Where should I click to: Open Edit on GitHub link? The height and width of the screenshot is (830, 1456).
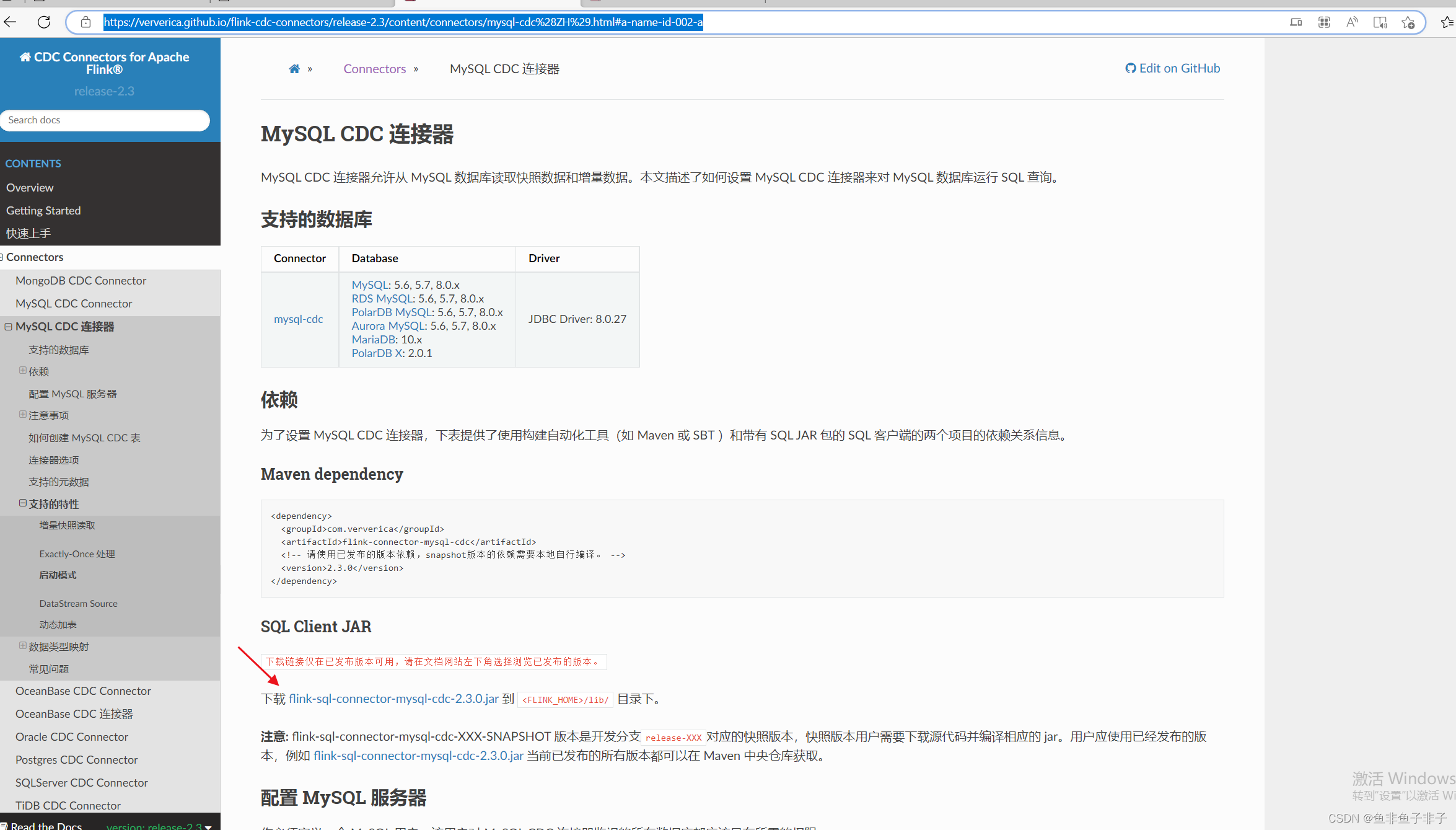pyautogui.click(x=1173, y=68)
